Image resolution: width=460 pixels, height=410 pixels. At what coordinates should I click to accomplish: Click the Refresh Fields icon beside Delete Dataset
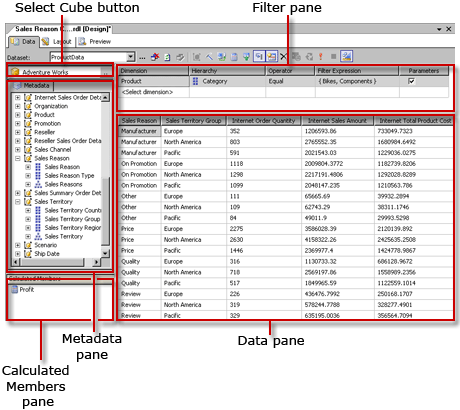[167, 57]
